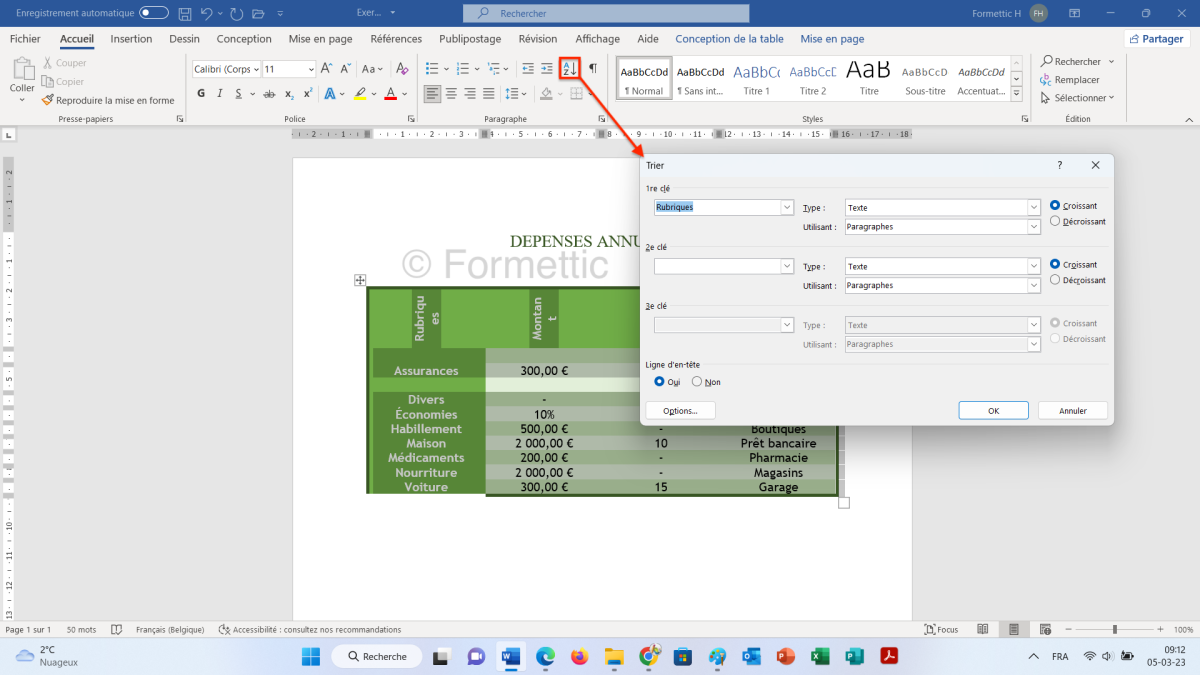Image resolution: width=1200 pixels, height=675 pixels.
Task: Select Non for Ligne d'en-tête
Action: 697,382
